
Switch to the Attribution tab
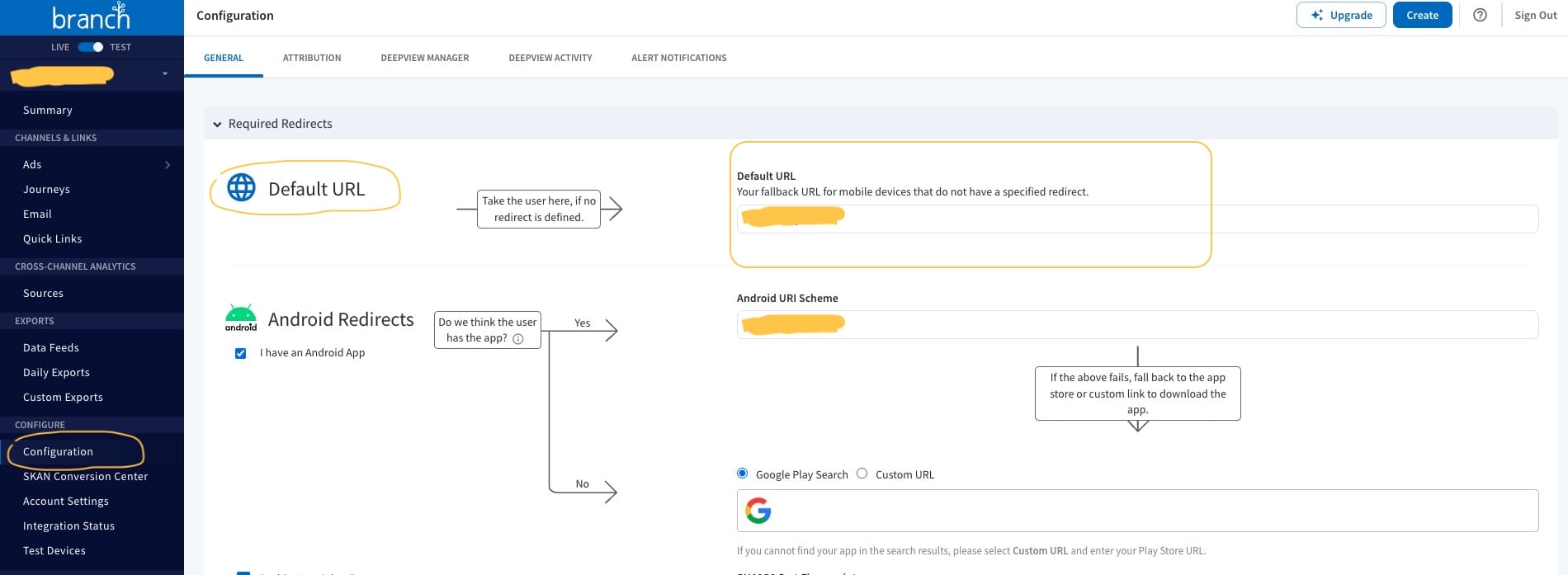tap(311, 58)
